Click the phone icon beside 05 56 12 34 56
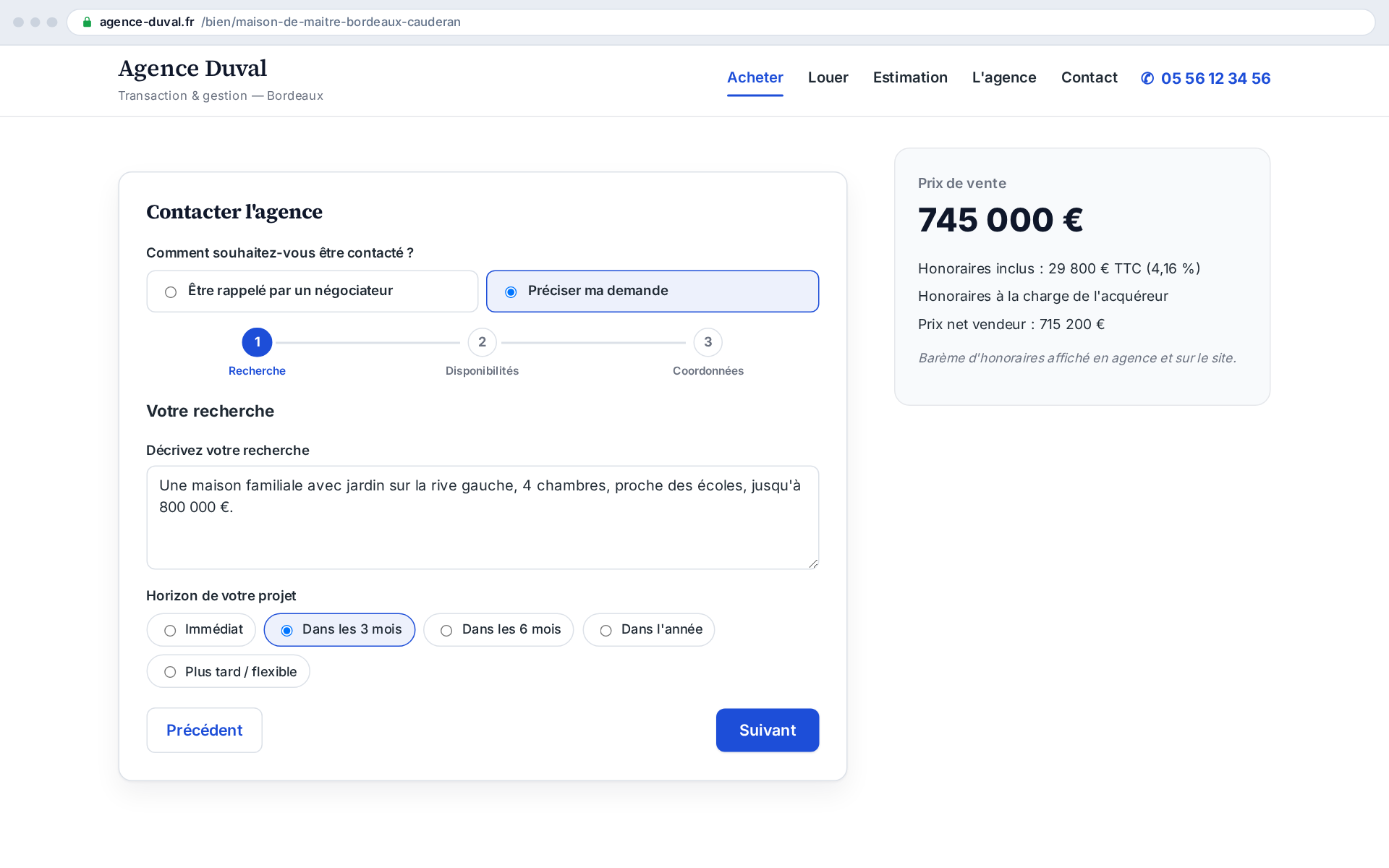The width and height of the screenshot is (1389, 868). [1147, 78]
